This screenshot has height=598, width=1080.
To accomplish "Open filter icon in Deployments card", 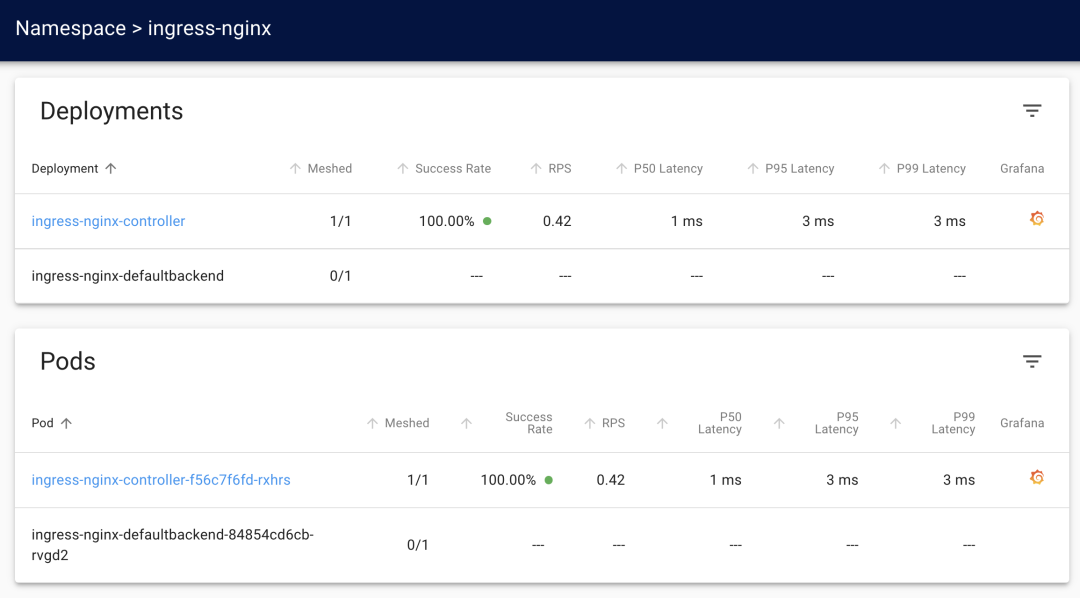I will click(x=1032, y=111).
